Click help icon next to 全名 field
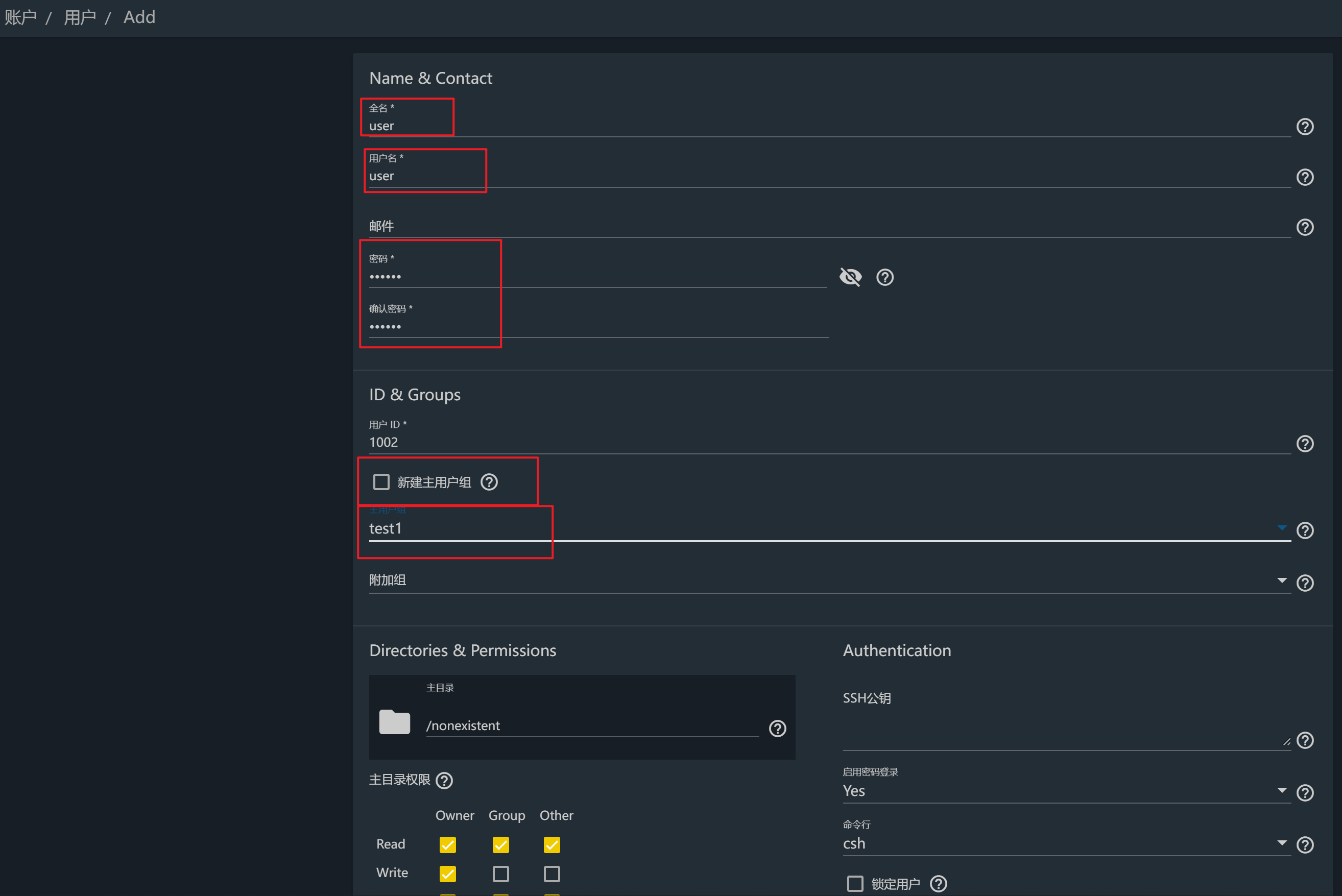The image size is (1342, 896). coord(1304,126)
